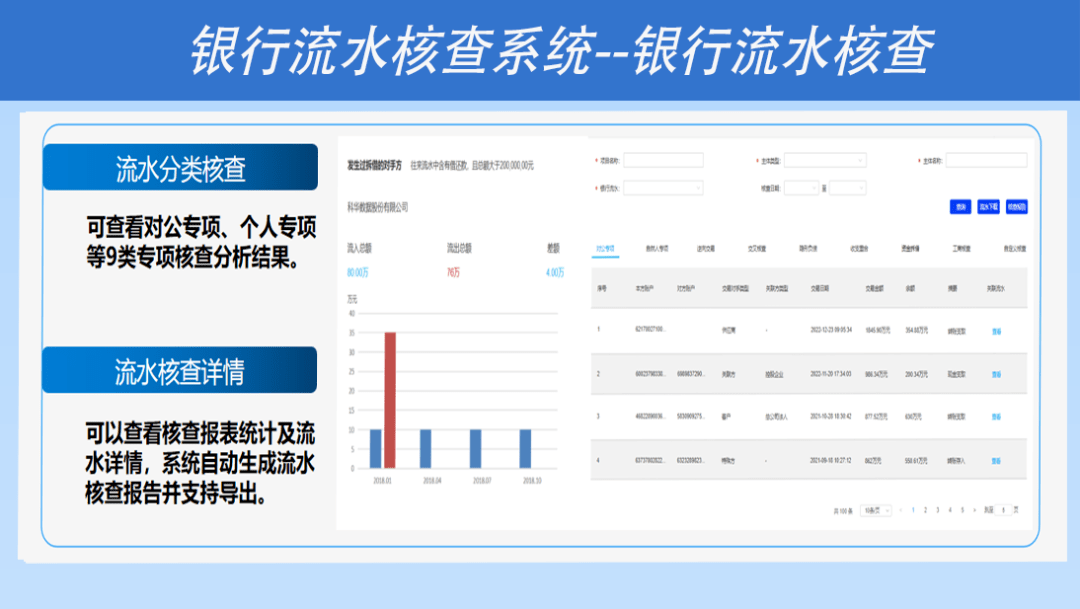Click the 交易金额 column header
Viewport: 1080px width, 609px height.
coord(874,289)
